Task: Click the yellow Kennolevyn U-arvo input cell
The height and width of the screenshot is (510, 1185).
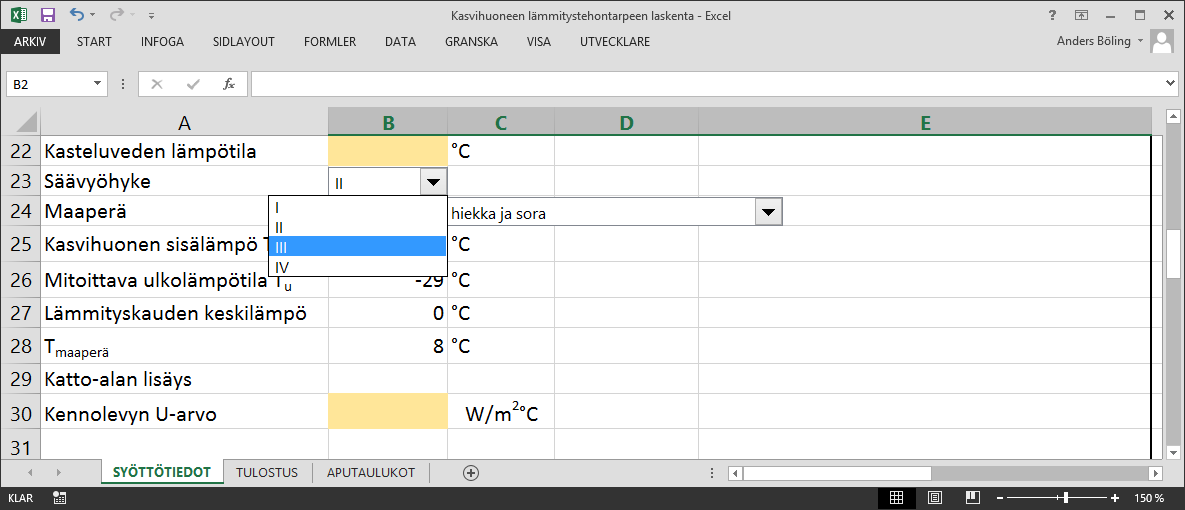Action: tap(388, 413)
